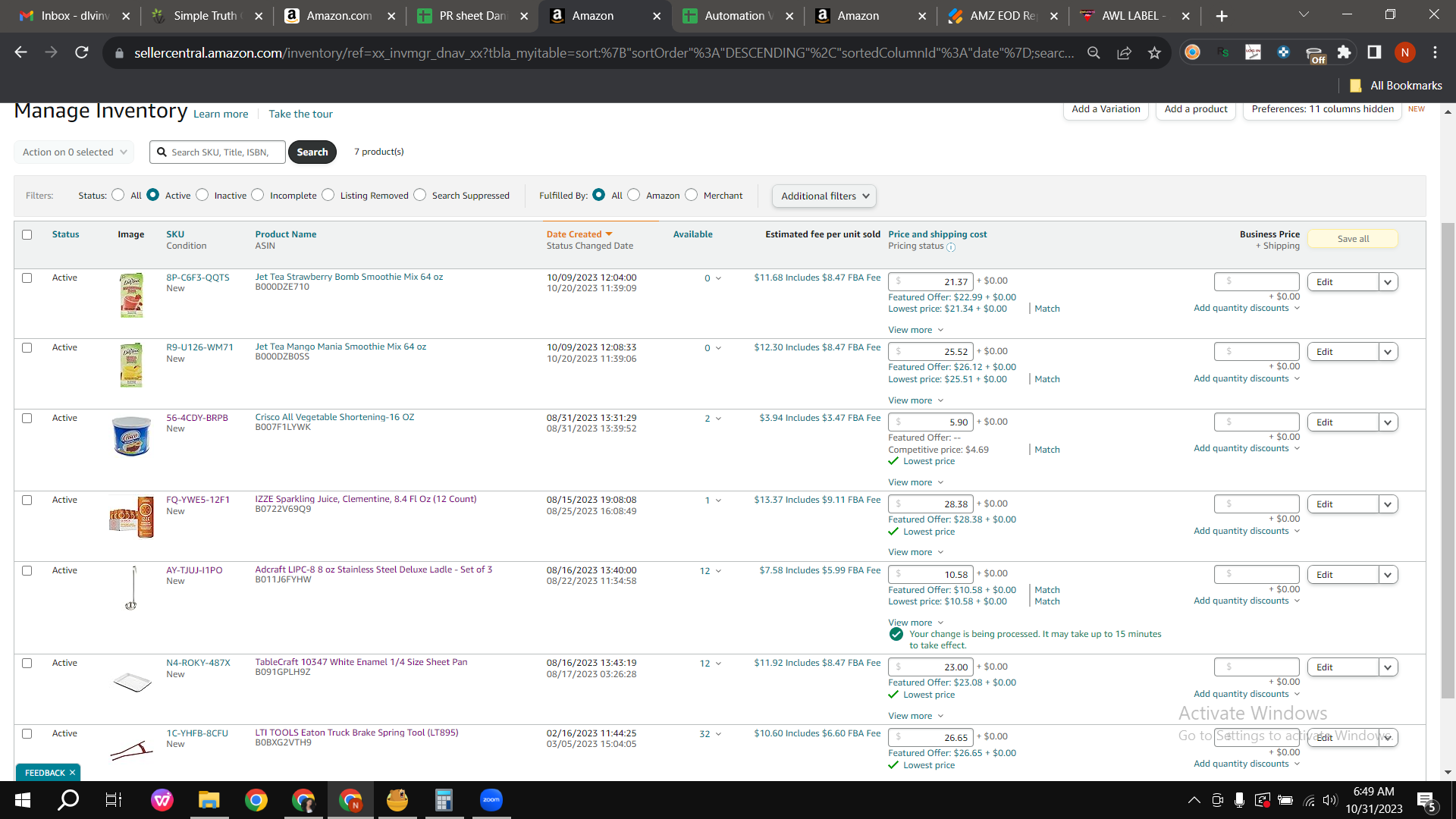Viewport: 1456px width, 819px height.
Task: Launch Zoom from the taskbar
Action: tap(491, 800)
